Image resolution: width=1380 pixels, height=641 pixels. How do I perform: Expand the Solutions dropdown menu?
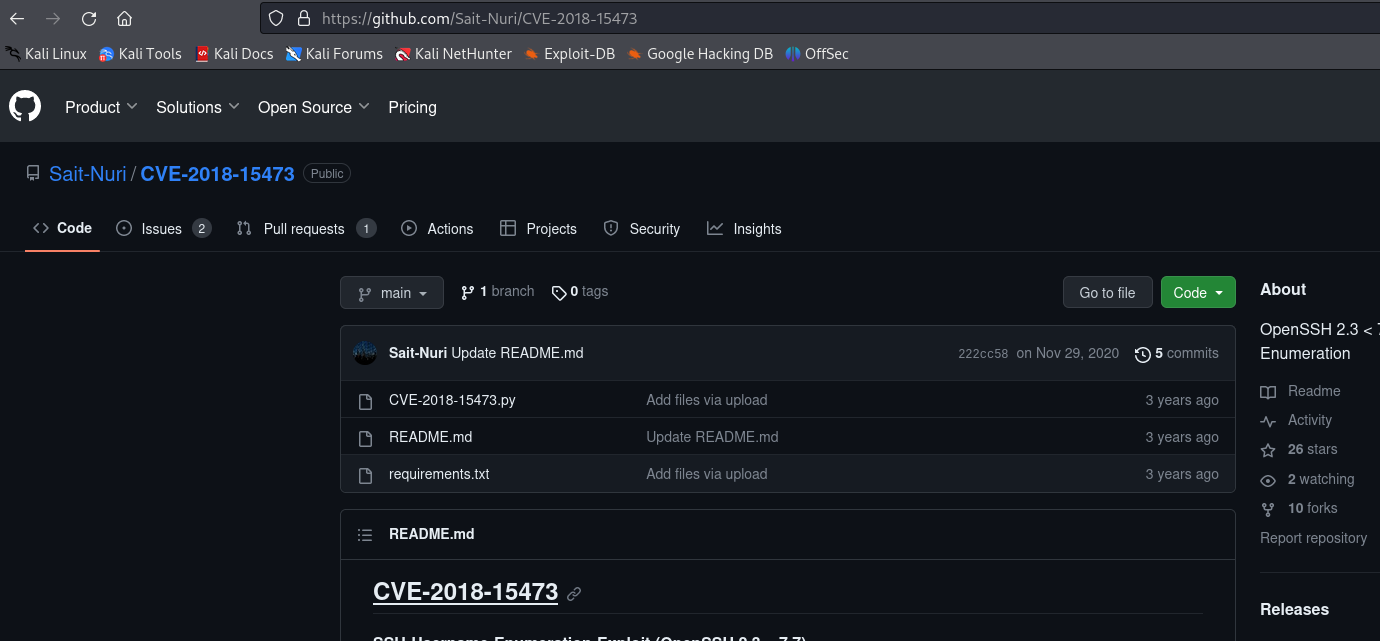198,107
